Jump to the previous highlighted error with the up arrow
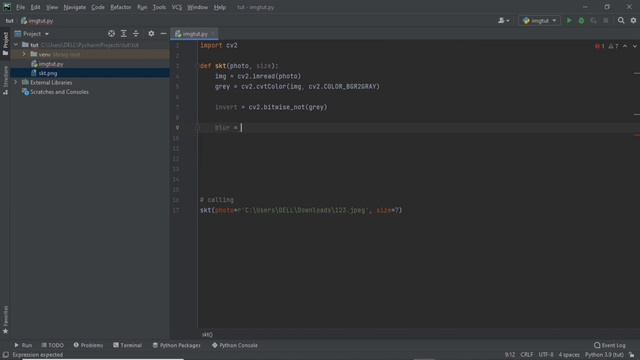Screen dimensions: 640x360 [625, 46]
